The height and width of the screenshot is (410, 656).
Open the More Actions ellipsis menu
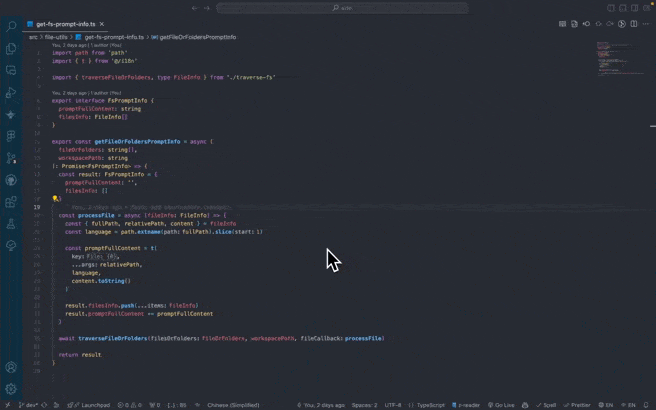[x=646, y=24]
